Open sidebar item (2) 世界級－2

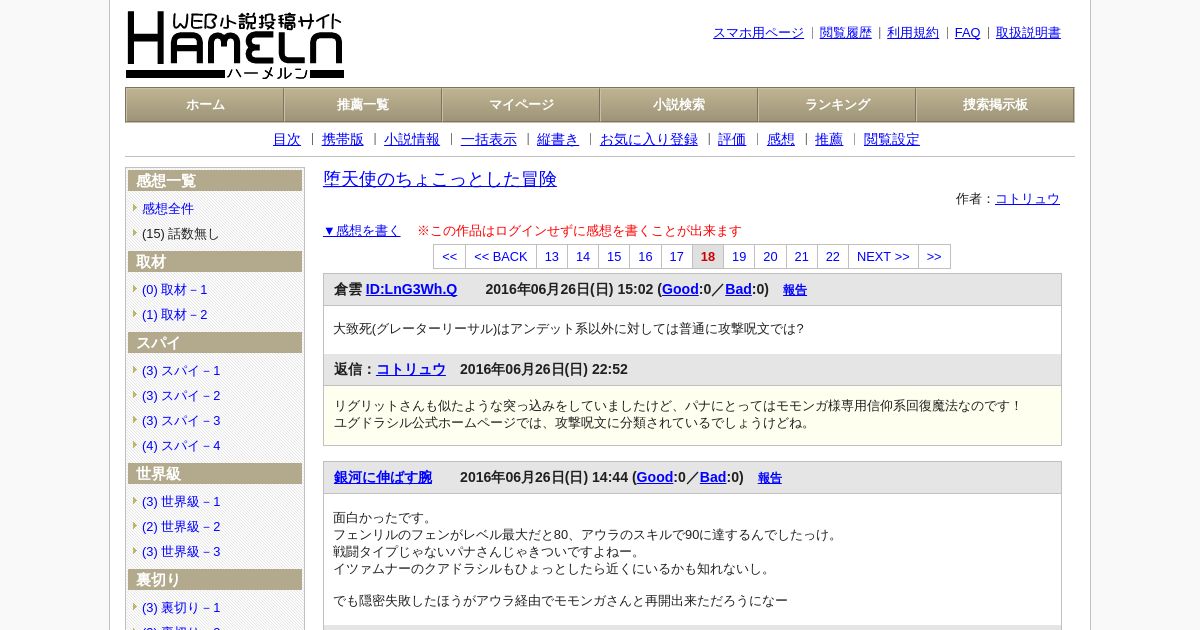(x=181, y=527)
